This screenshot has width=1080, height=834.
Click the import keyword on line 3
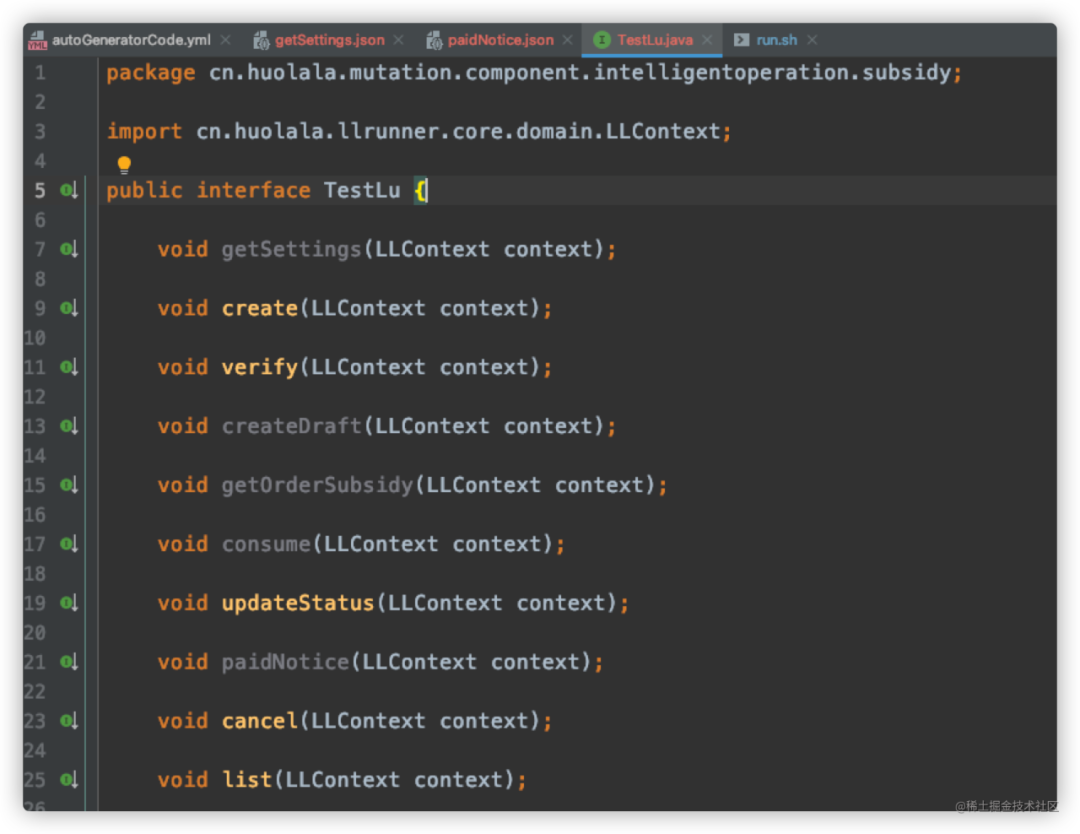pyautogui.click(x=144, y=132)
